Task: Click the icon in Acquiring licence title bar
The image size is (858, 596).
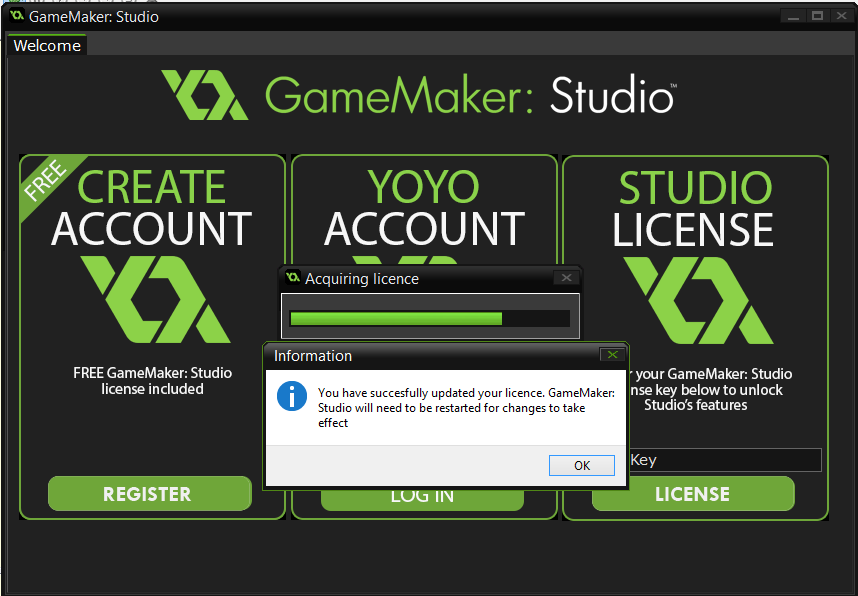Action: pyautogui.click(x=293, y=277)
